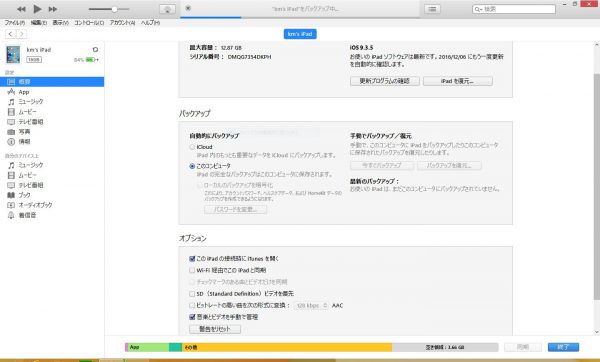
Task: Select the iCloud backup radio button
Action: click(x=192, y=147)
